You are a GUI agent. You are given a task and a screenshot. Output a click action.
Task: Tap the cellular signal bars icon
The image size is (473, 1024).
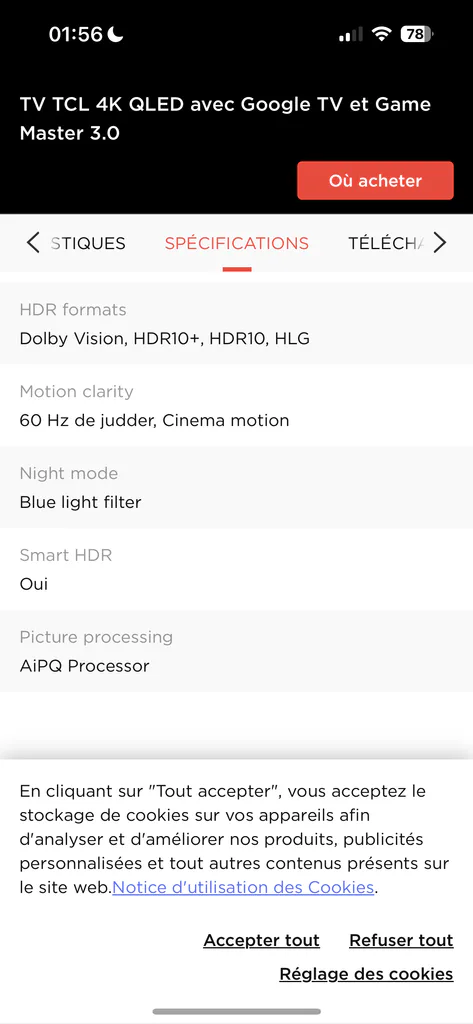[x=351, y=35]
